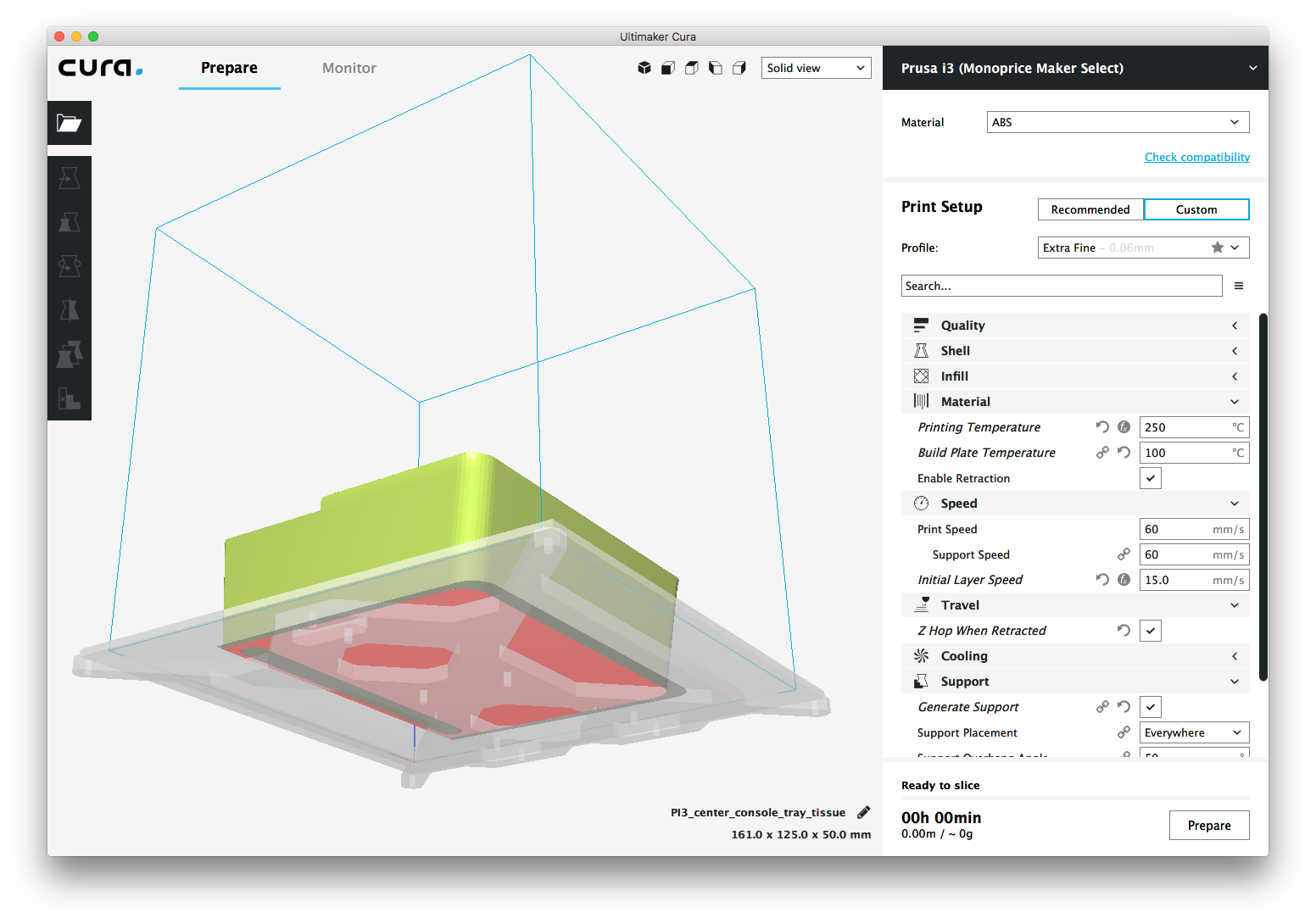Click the 161.0 x 125.0 x 50.0 mm dimensions

[801, 834]
